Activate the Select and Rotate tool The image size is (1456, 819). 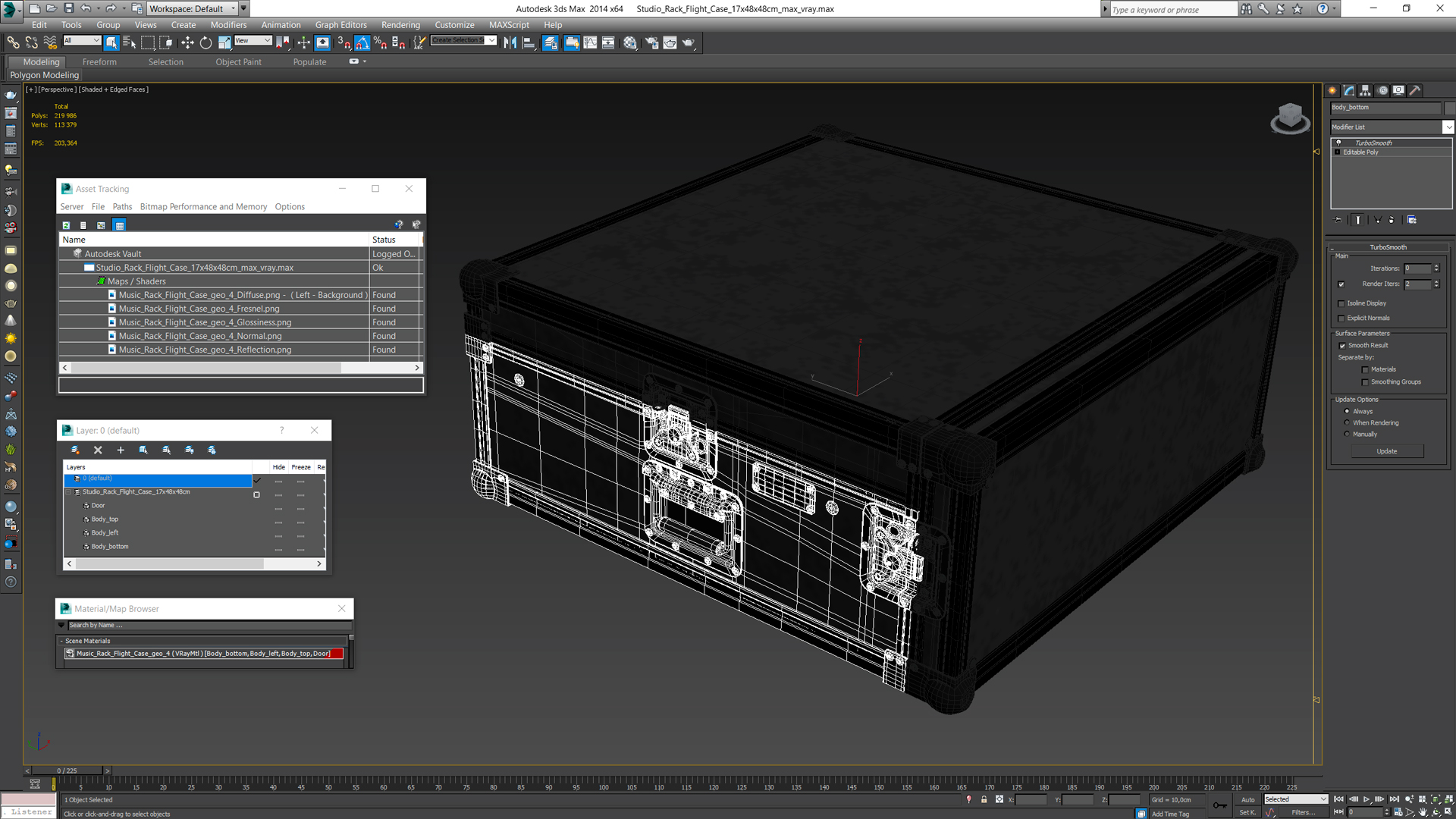(x=206, y=43)
